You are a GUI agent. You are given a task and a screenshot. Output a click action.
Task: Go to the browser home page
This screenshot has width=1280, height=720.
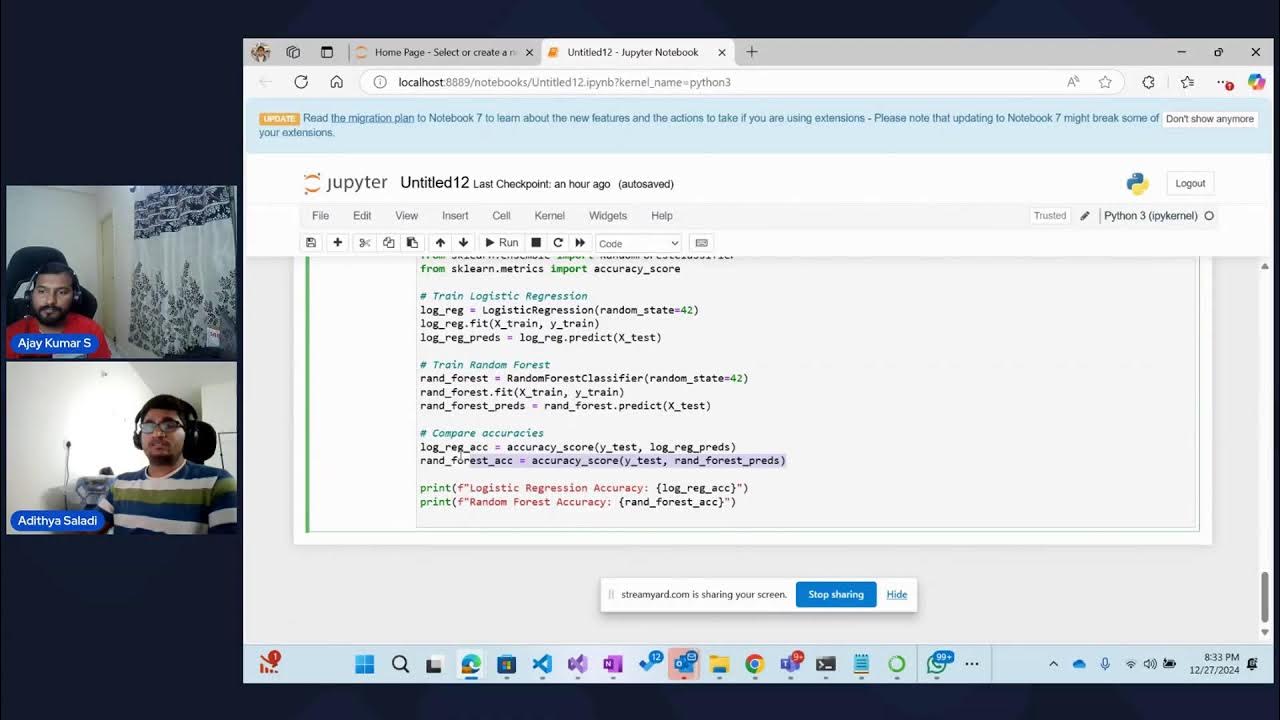pos(336,82)
